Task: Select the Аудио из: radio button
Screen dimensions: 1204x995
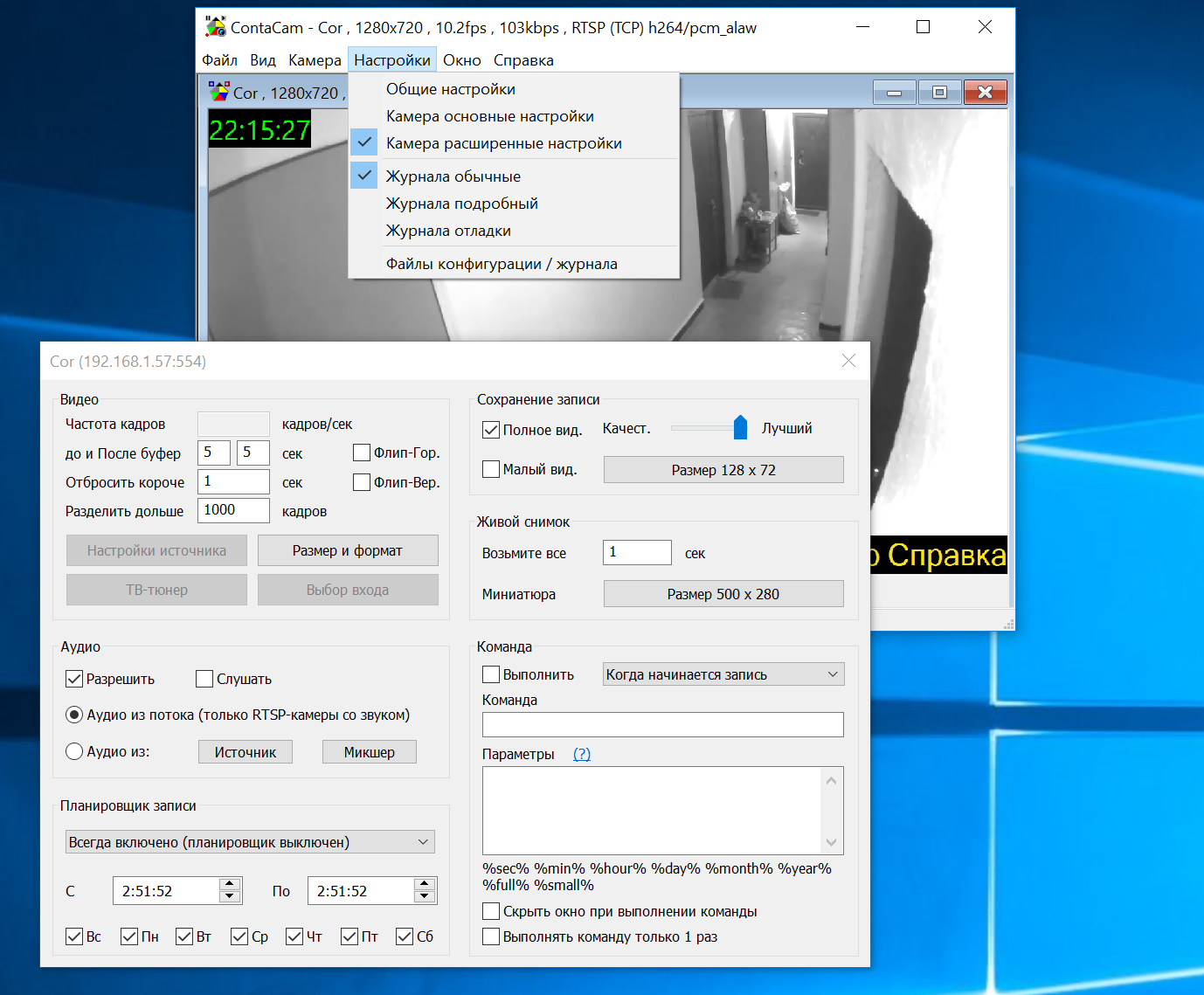Action: point(74,751)
